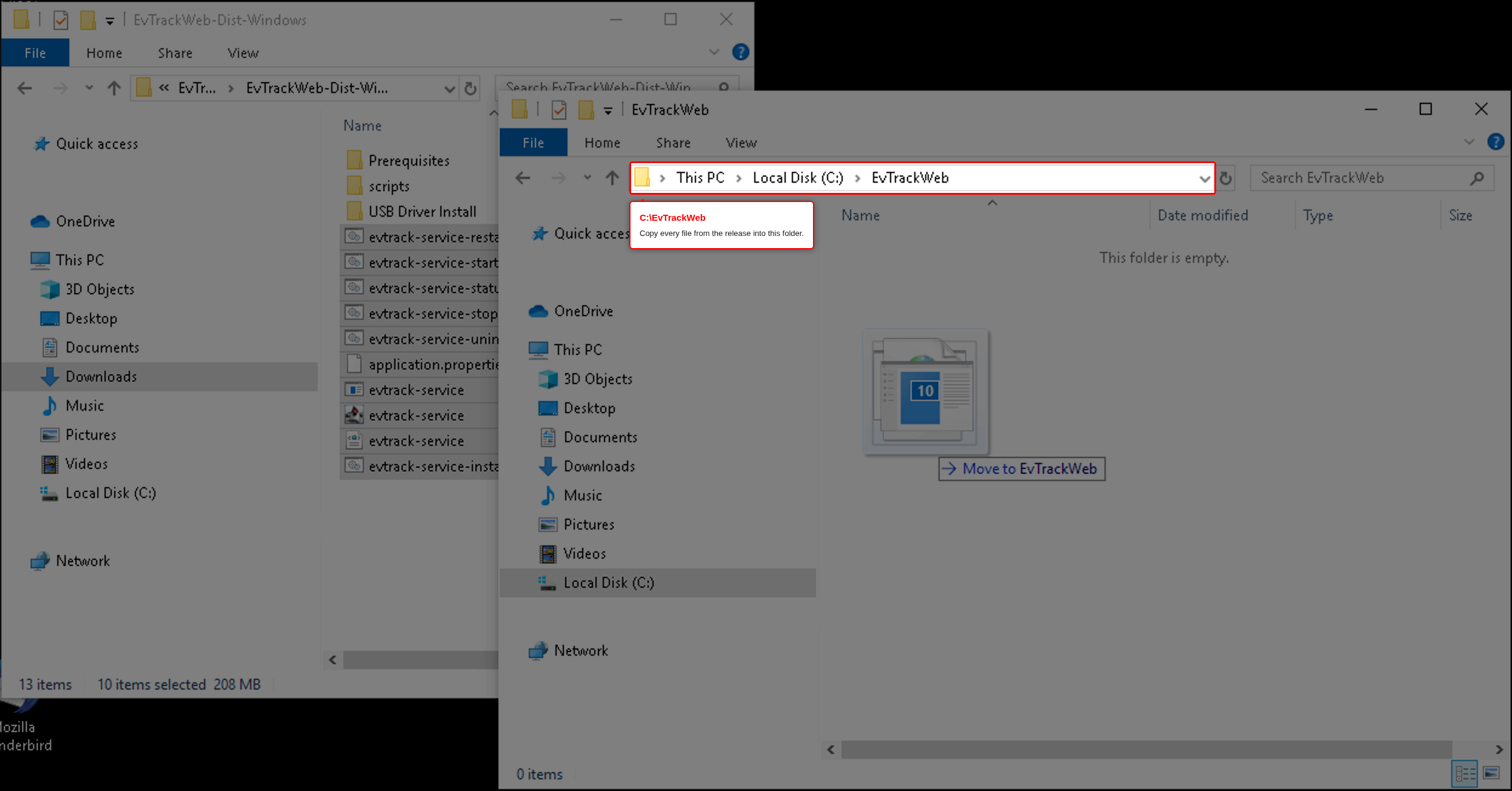Click Up arrow in EvTrackWeb-Dist-Windows window
The height and width of the screenshot is (791, 1512).
click(114, 89)
